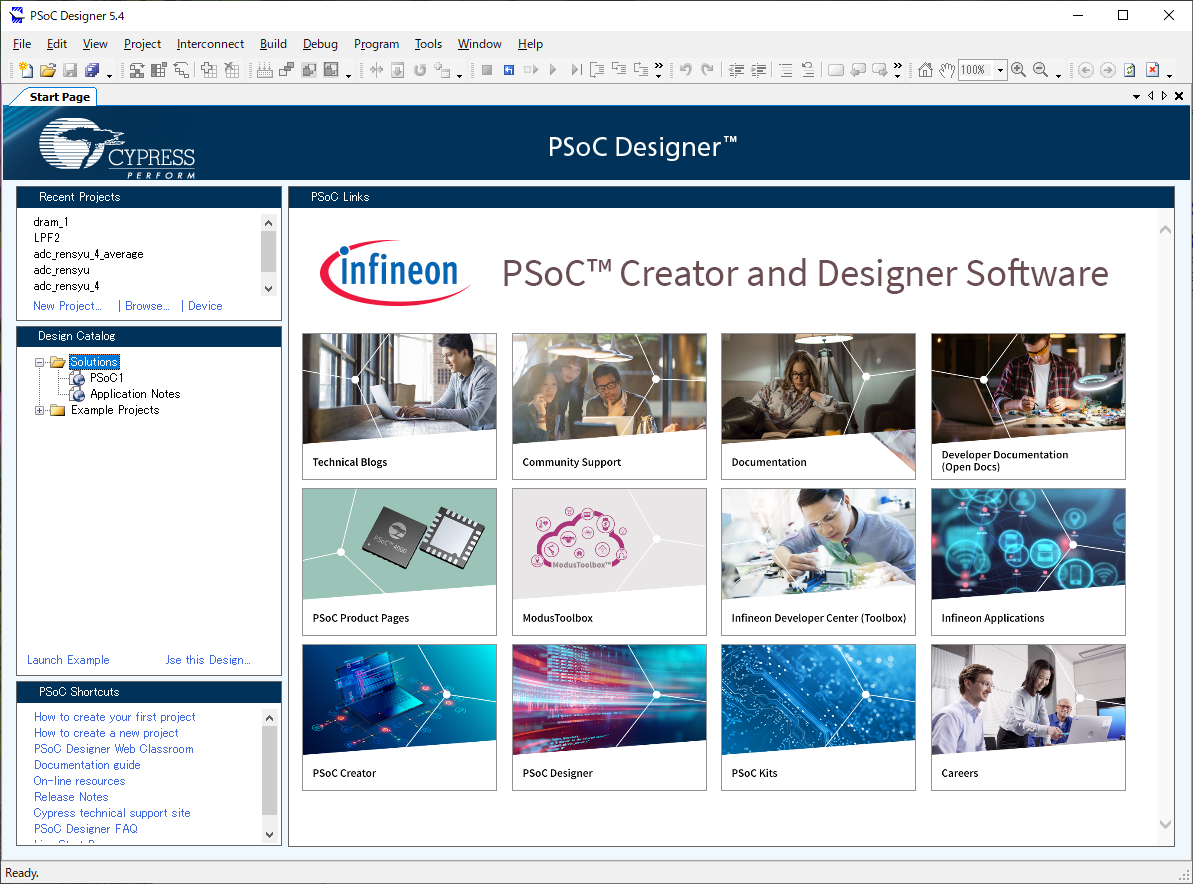
Task: Click the blue return-arrow Reset icon
Action: point(509,70)
